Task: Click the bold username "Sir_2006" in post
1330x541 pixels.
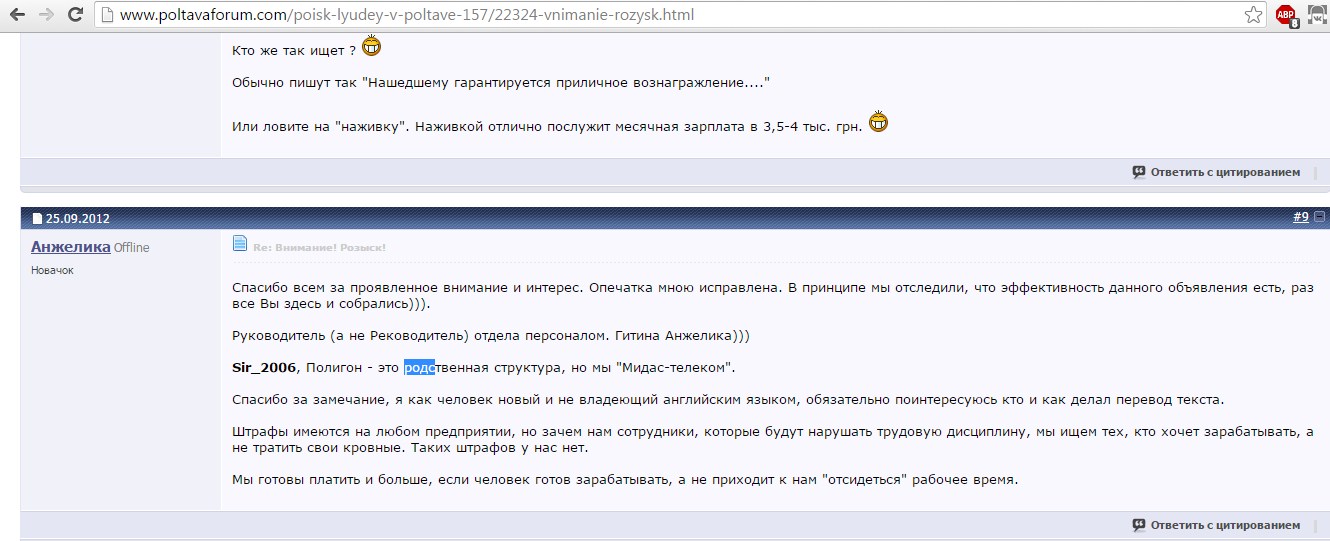Action: [x=264, y=368]
